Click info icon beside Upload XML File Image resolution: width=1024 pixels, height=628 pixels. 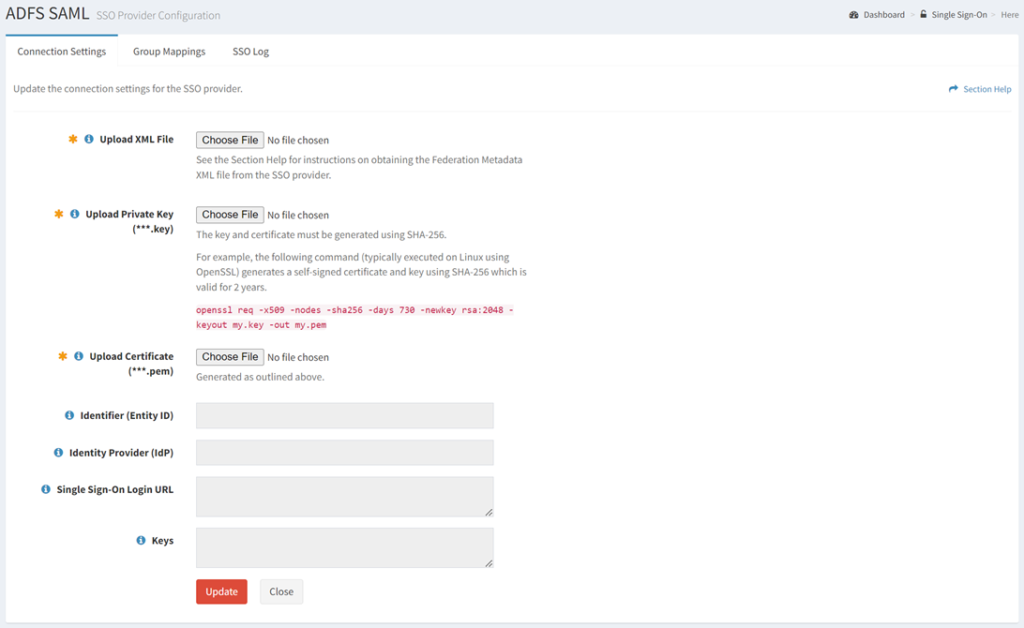(89, 140)
